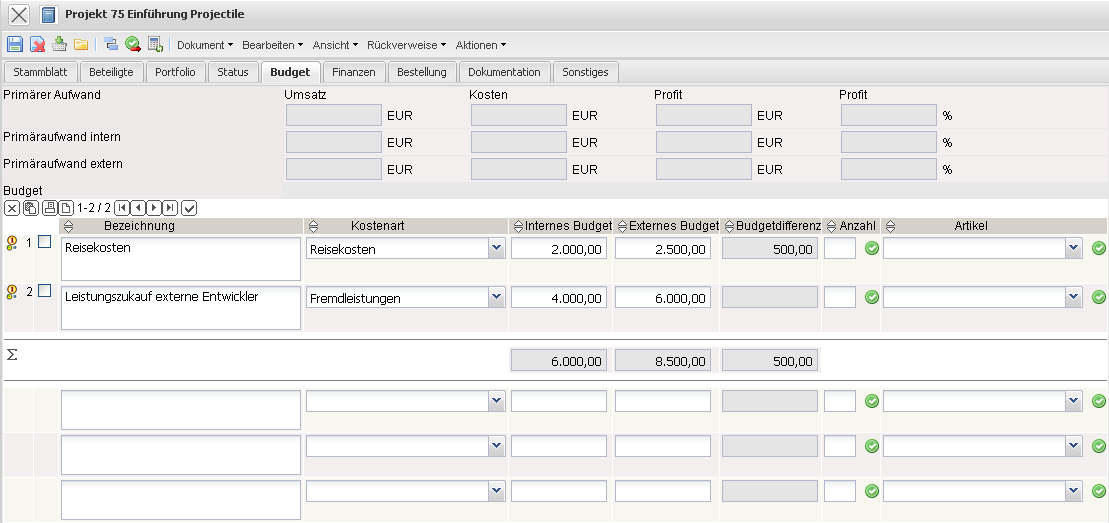The image size is (1109, 523).
Task: Click the warning icon beside budget row 1
Action: (x=12, y=242)
